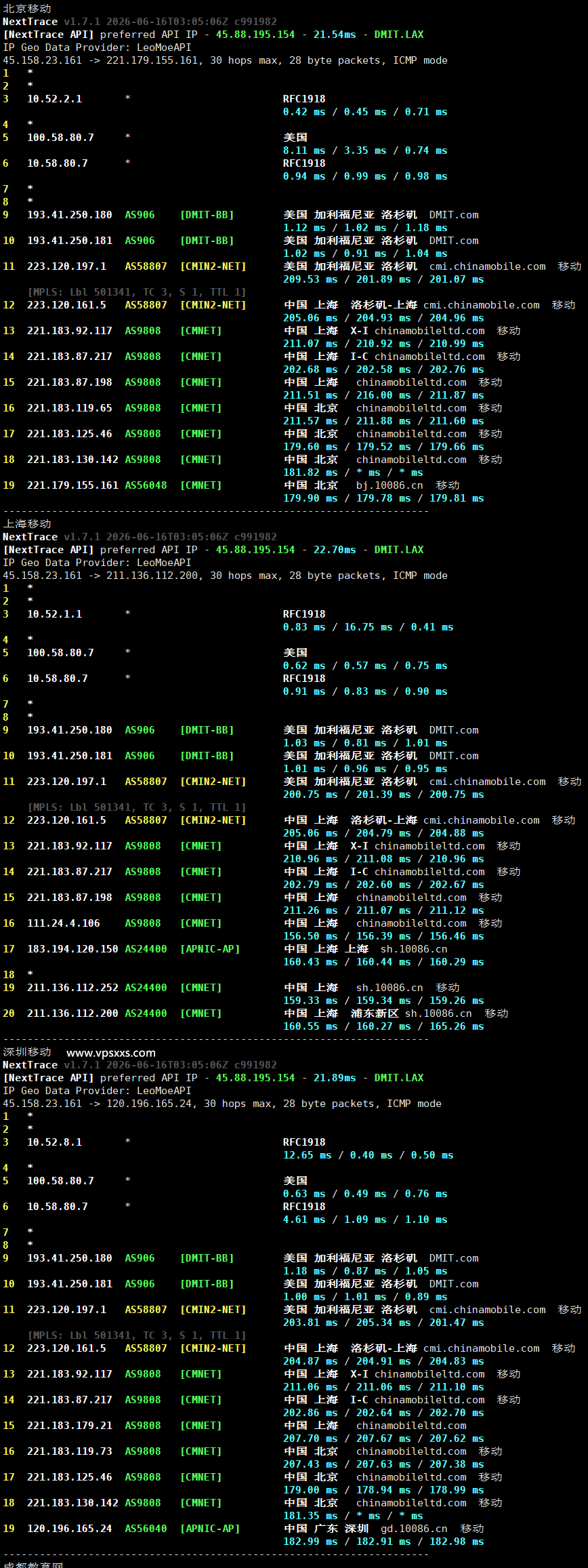The height and width of the screenshot is (1568, 588).
Task: Click first MPLS label line under Beijing hop 11
Action: (137, 292)
